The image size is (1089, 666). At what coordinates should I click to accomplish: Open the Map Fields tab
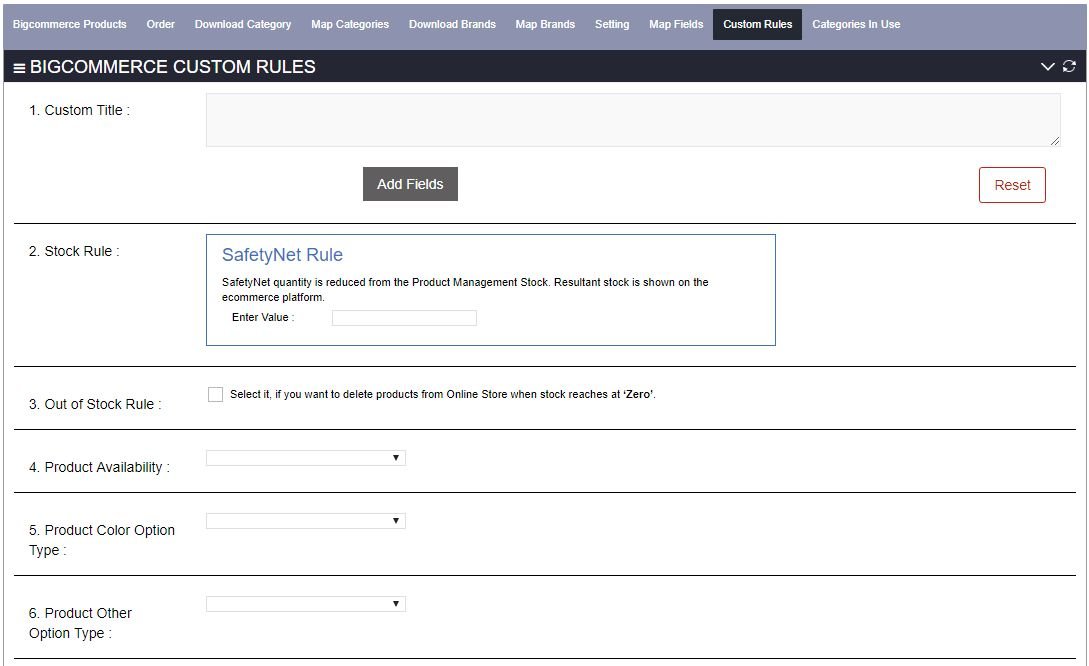coord(676,24)
